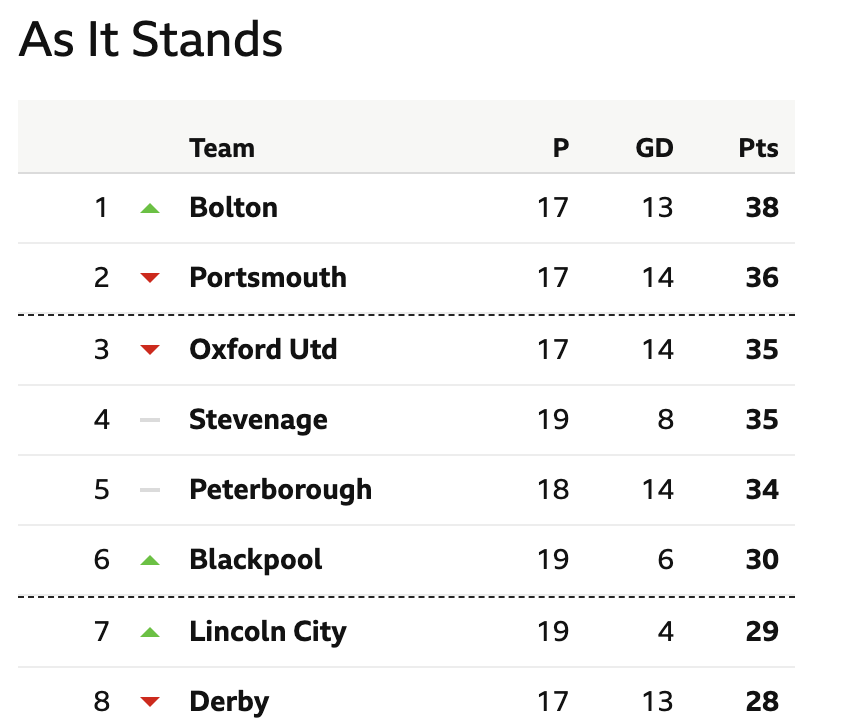
Task: Click Bolton's 38 points value
Action: click(762, 207)
